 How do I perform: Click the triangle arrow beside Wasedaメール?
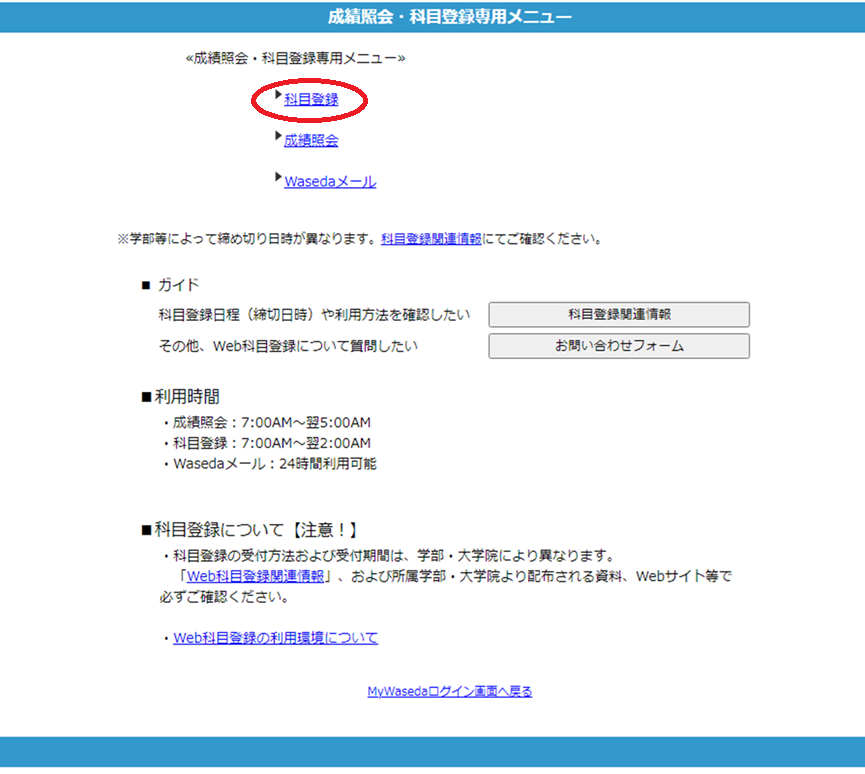[x=279, y=177]
